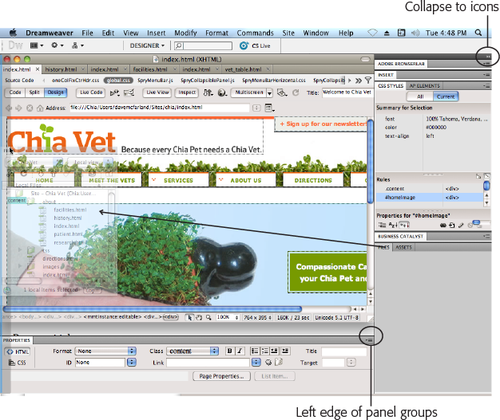This screenshot has height=420, width=500.
Task: Click the Edit Rule pencil icon
Action: point(461,225)
